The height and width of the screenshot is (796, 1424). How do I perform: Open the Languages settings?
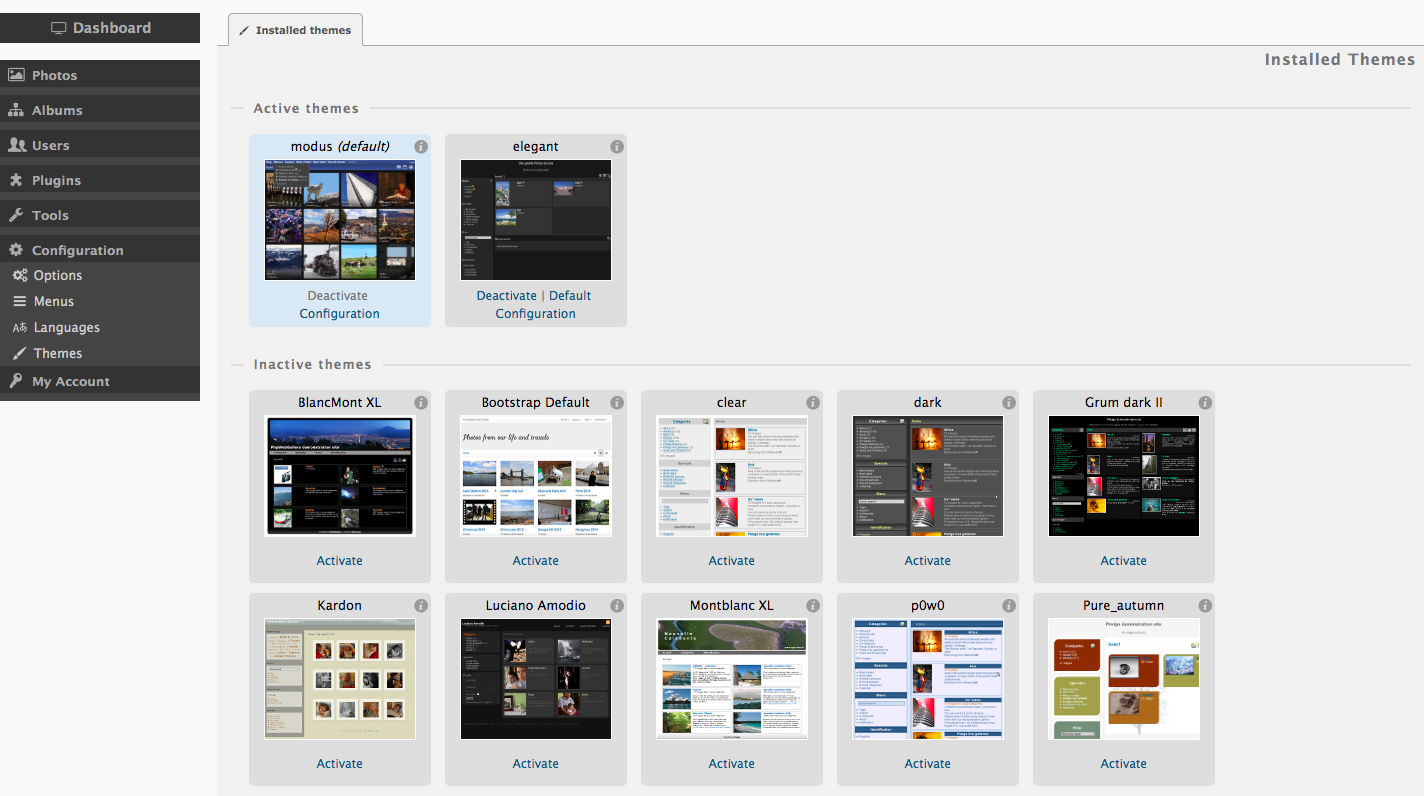(68, 327)
